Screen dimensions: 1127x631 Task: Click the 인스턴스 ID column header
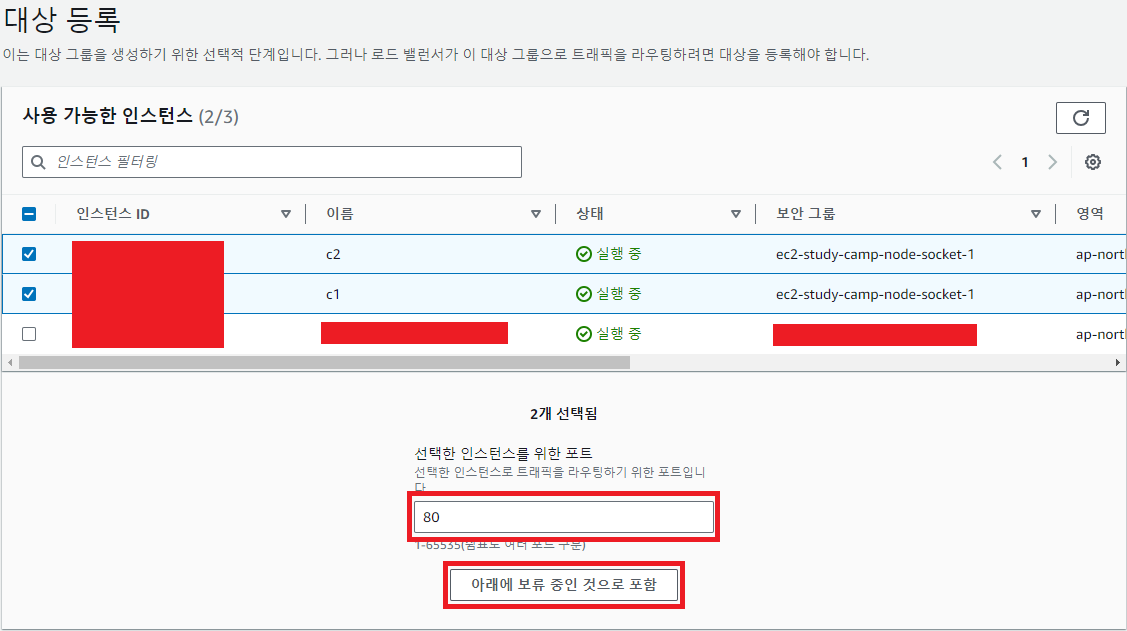[113, 214]
